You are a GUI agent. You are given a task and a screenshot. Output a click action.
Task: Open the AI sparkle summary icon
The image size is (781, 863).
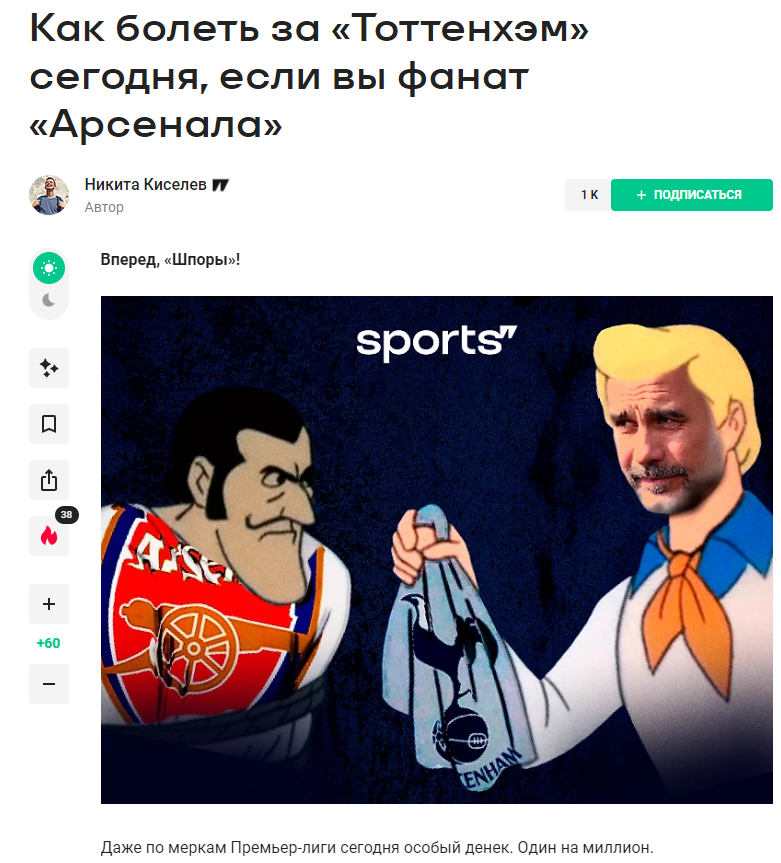coord(49,368)
